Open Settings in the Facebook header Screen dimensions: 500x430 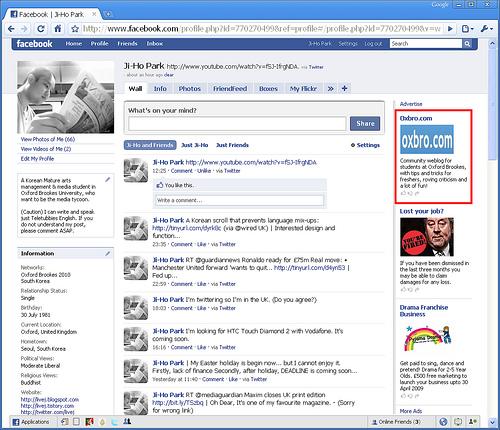point(348,44)
